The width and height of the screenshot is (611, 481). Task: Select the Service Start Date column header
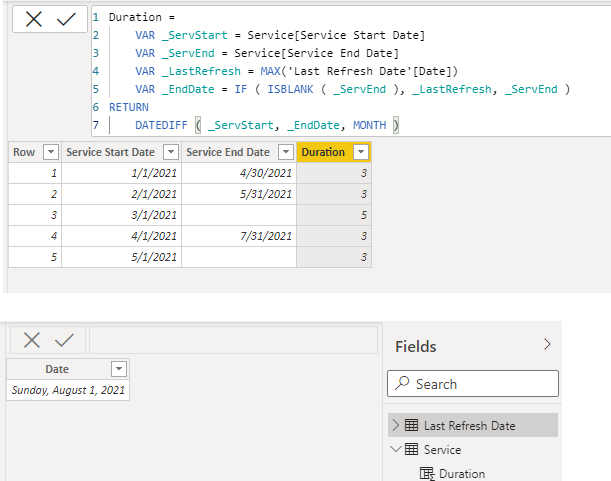coord(110,152)
